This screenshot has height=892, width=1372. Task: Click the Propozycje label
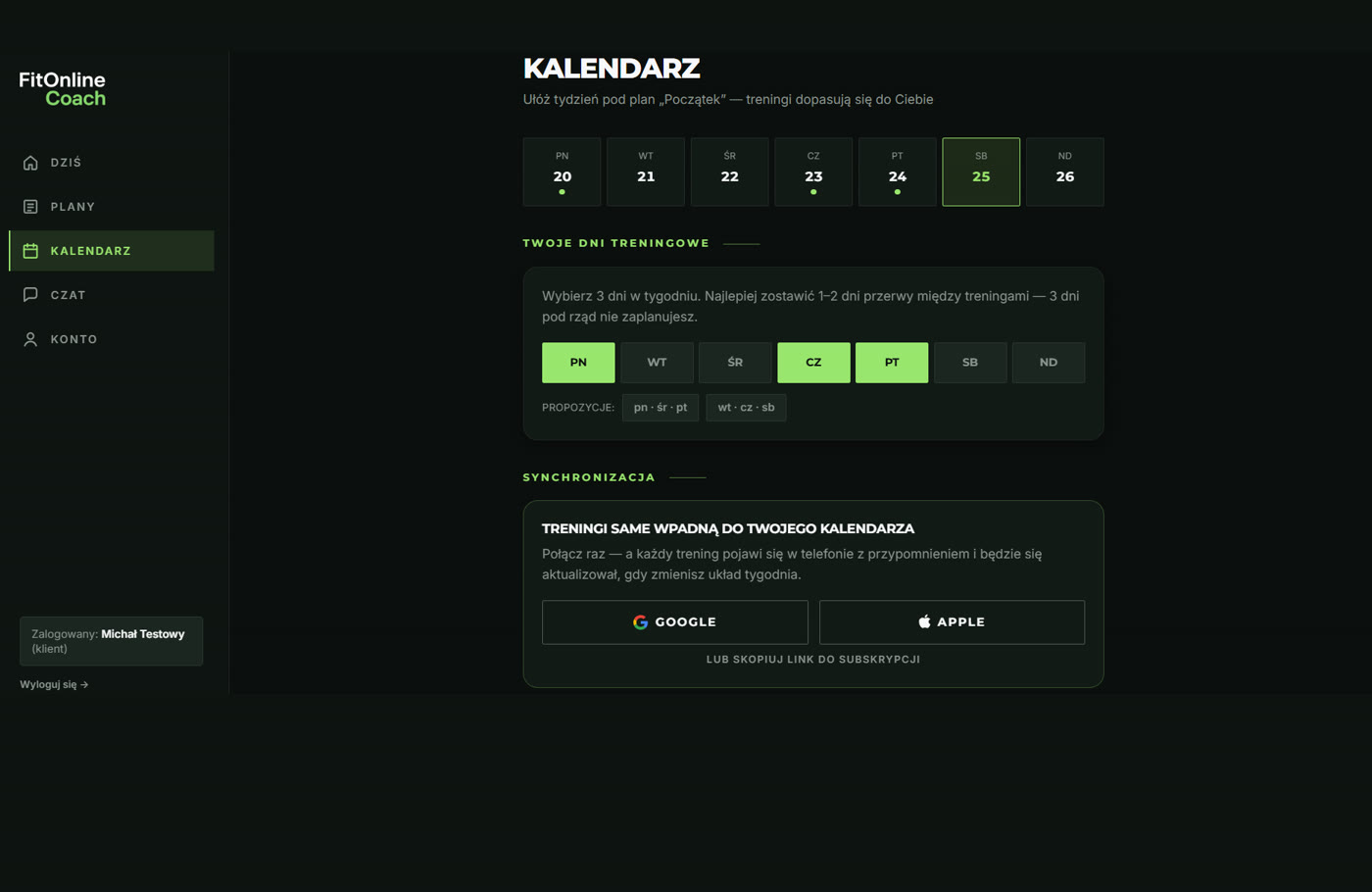coord(578,408)
